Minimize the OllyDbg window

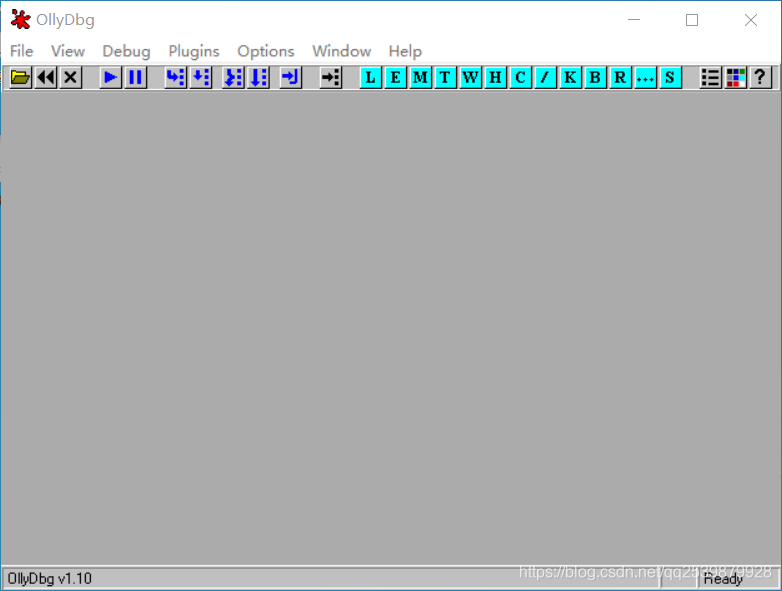click(634, 20)
